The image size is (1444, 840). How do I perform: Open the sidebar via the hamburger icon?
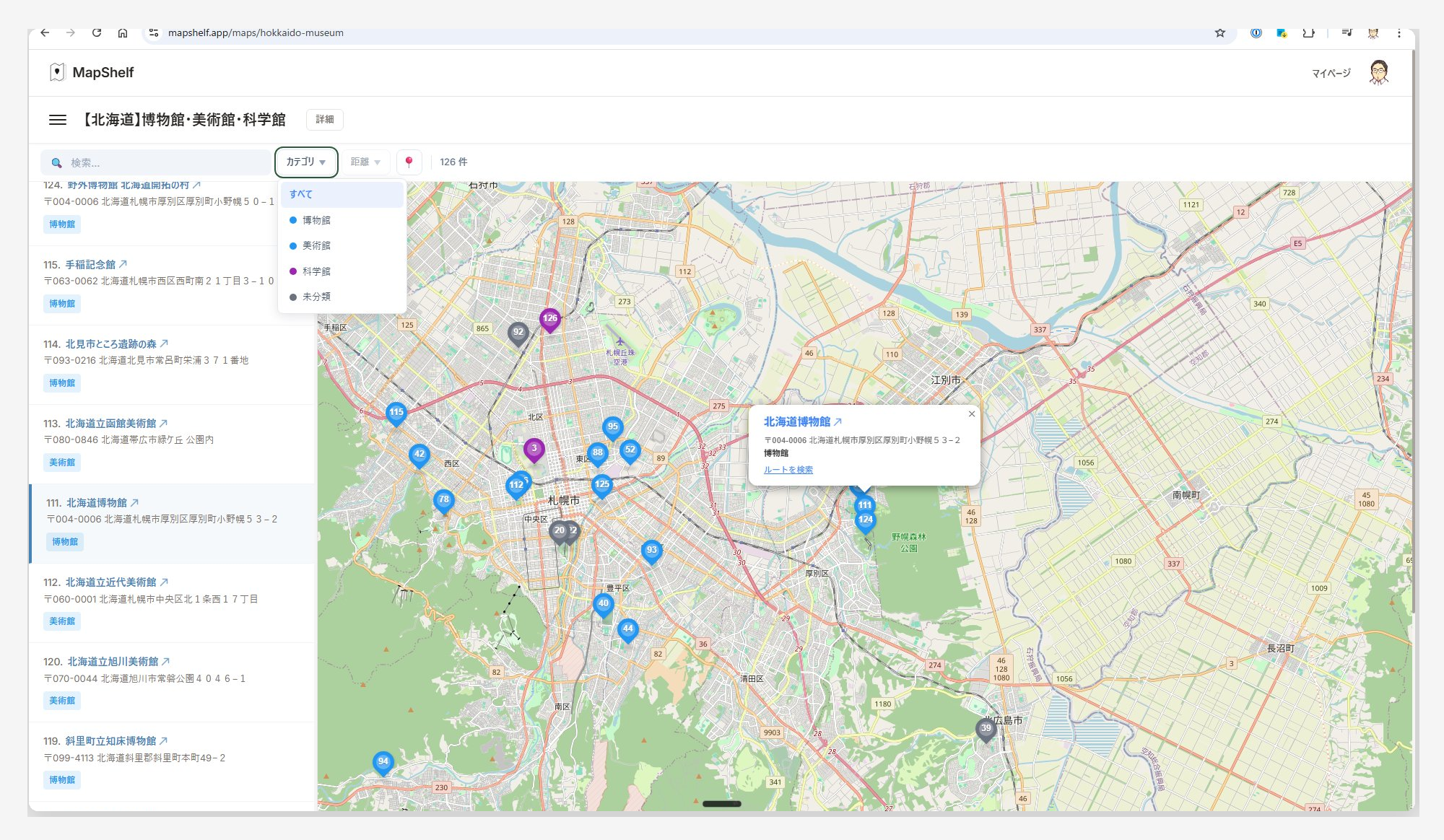click(x=57, y=120)
